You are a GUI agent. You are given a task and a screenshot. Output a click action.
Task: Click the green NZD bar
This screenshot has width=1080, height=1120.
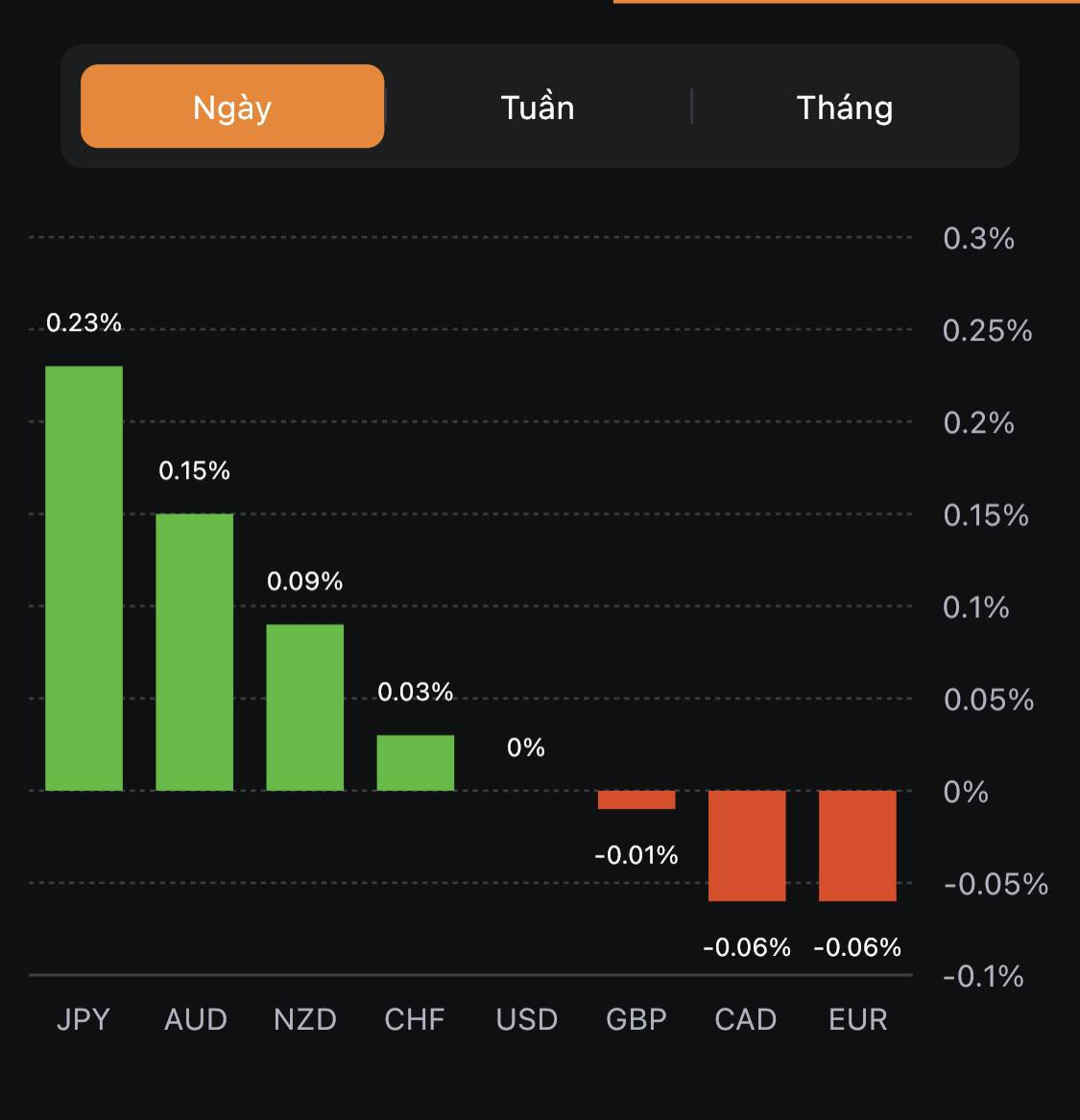[x=305, y=707]
